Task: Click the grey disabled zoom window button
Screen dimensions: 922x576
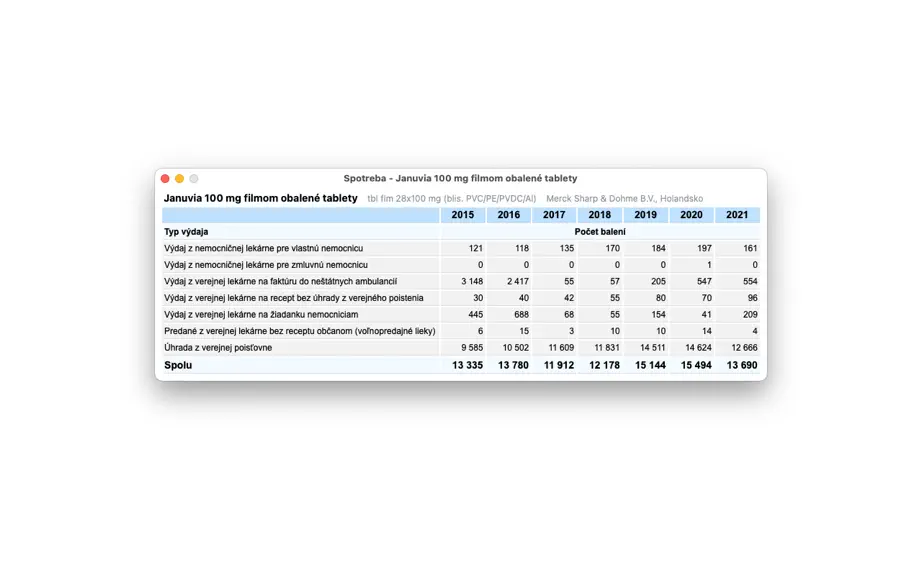Action: point(193,179)
